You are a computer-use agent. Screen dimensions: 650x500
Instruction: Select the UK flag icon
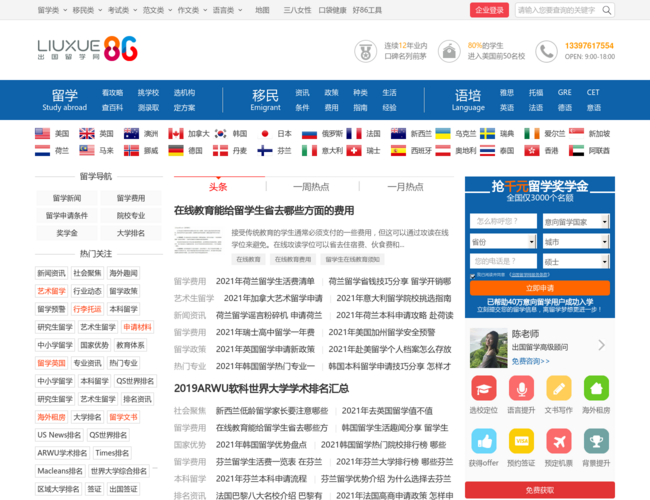87,133
